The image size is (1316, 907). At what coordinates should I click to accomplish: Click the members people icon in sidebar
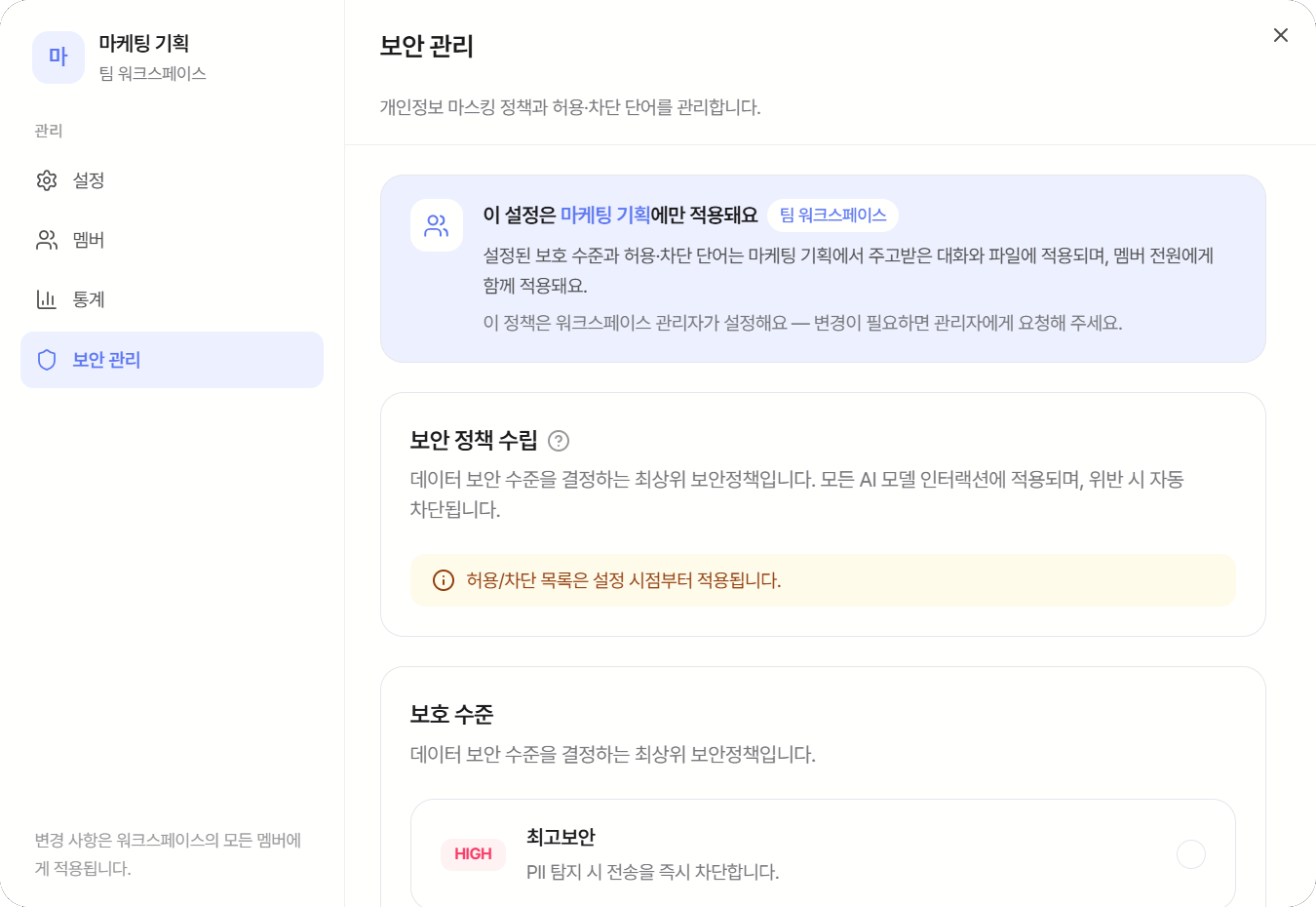click(x=47, y=240)
